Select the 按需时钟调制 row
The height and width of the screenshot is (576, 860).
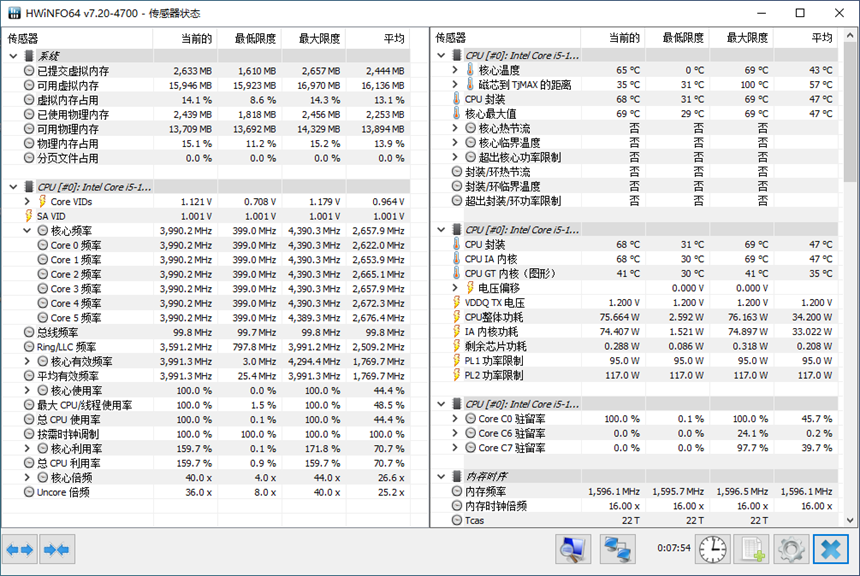click(206, 434)
